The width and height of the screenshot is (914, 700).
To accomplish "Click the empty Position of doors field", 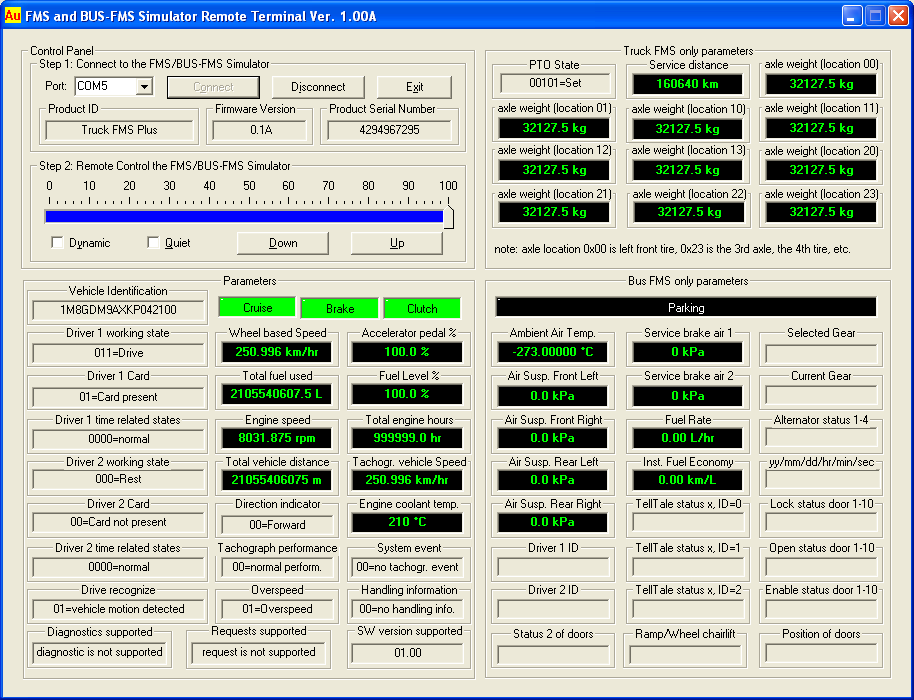I will 821,653.
